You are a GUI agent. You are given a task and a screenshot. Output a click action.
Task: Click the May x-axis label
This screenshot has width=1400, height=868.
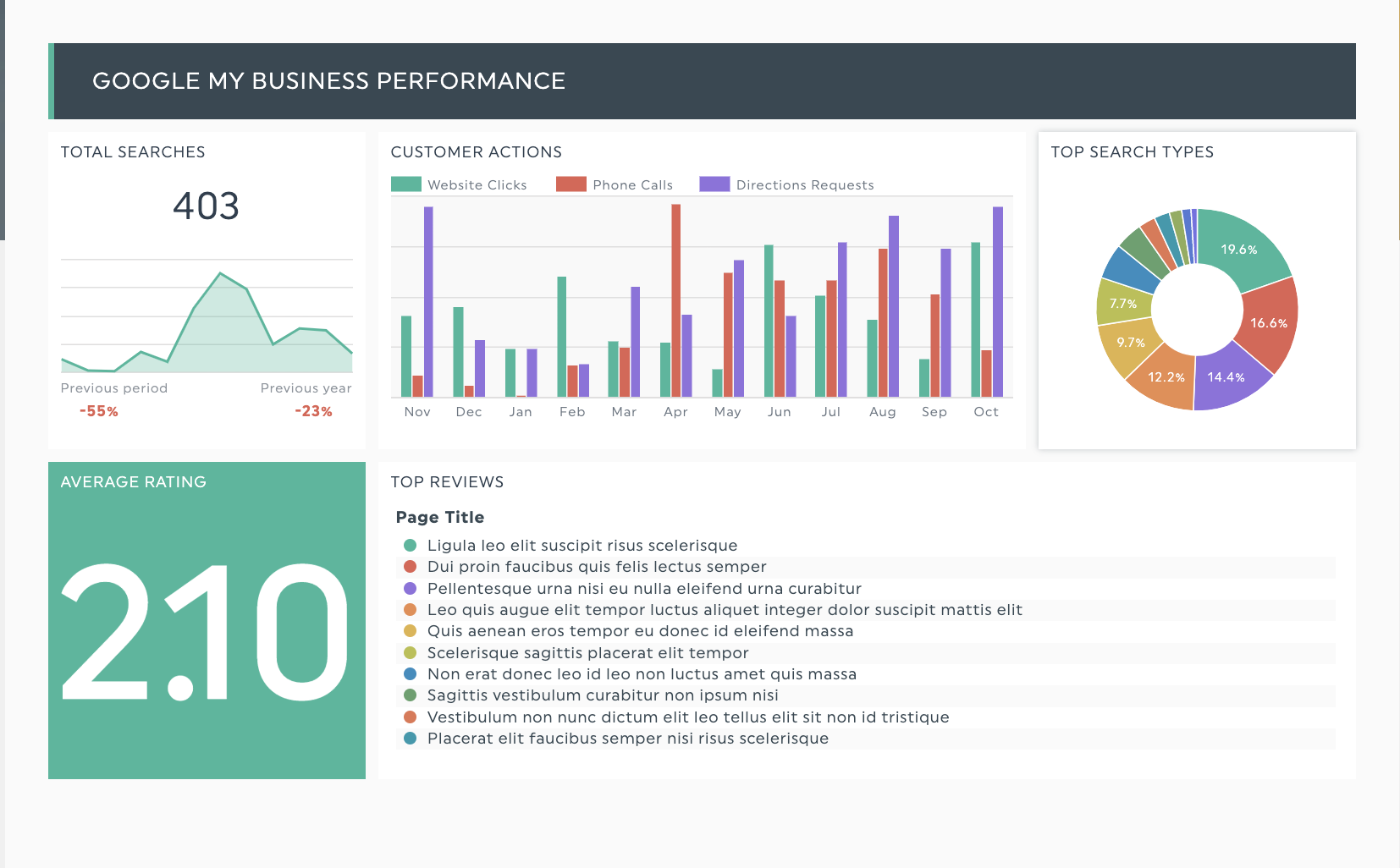click(x=728, y=412)
